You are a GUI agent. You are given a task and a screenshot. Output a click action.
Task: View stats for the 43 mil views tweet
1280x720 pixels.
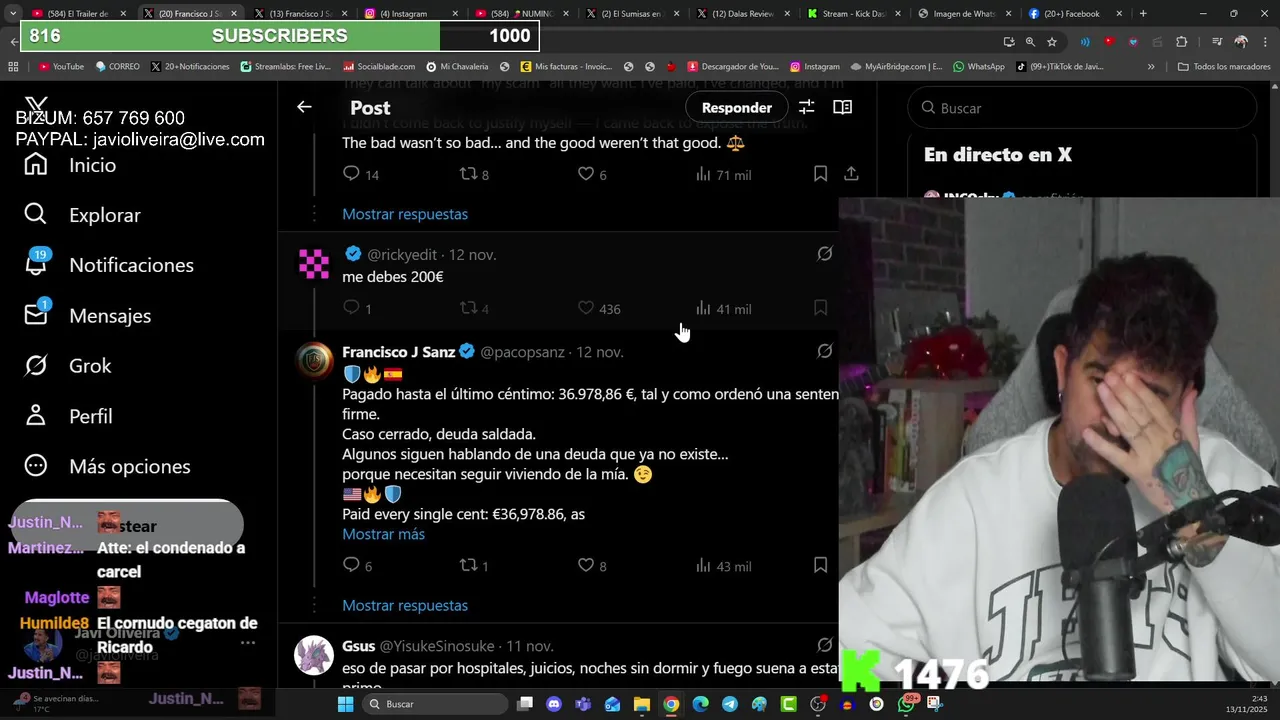pos(723,566)
